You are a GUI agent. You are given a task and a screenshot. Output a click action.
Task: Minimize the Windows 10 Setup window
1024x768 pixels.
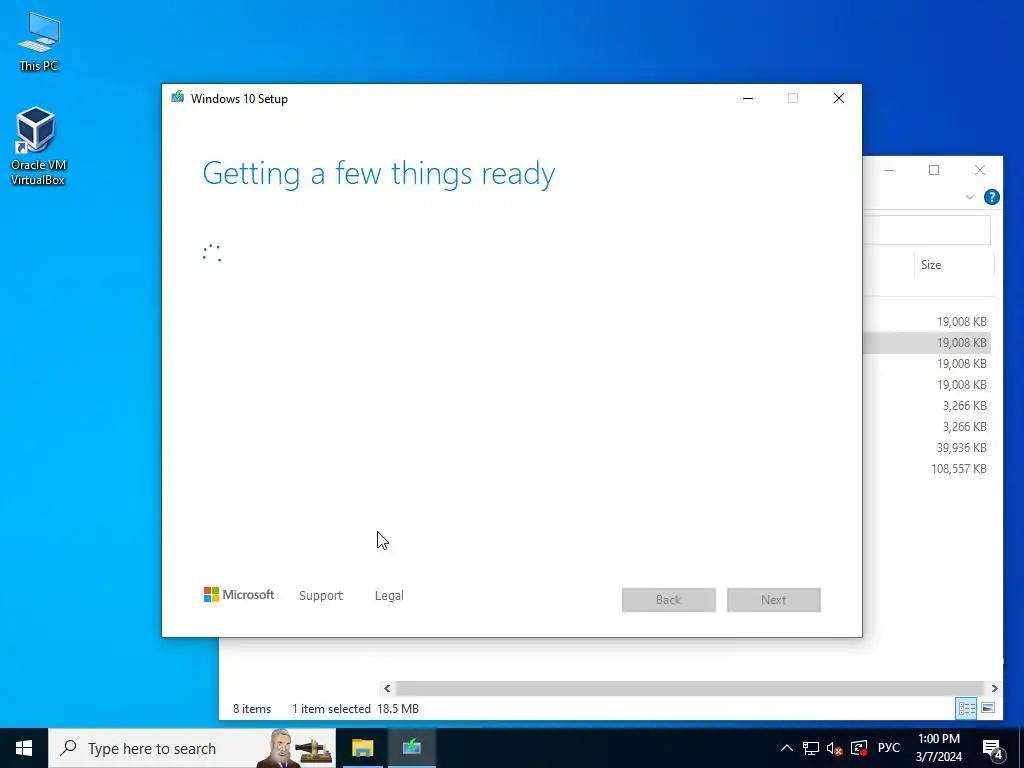click(x=748, y=99)
